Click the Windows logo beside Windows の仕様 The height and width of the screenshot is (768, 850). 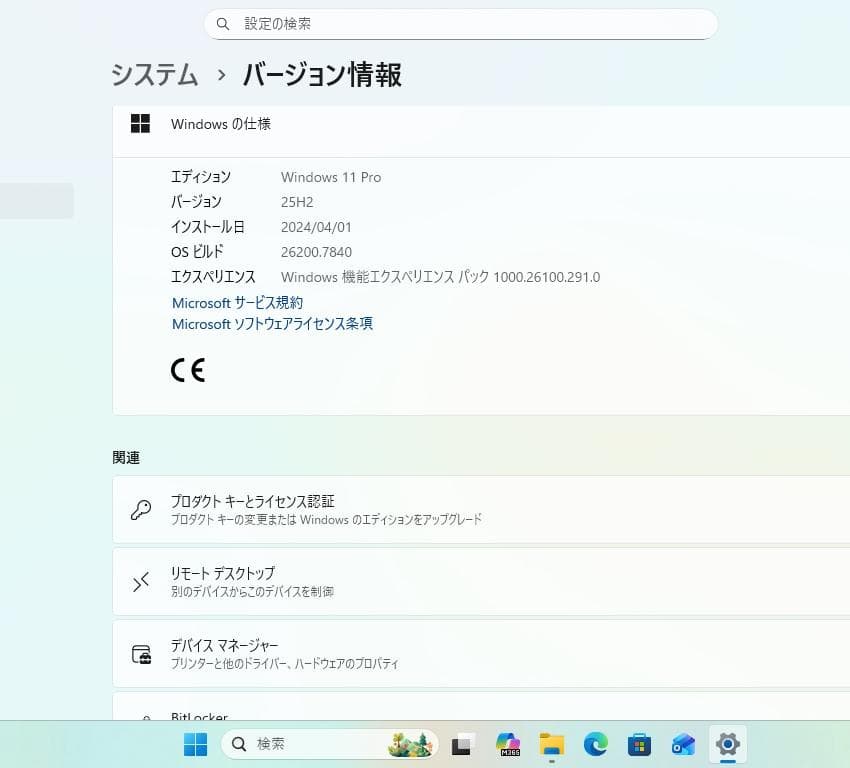point(140,123)
